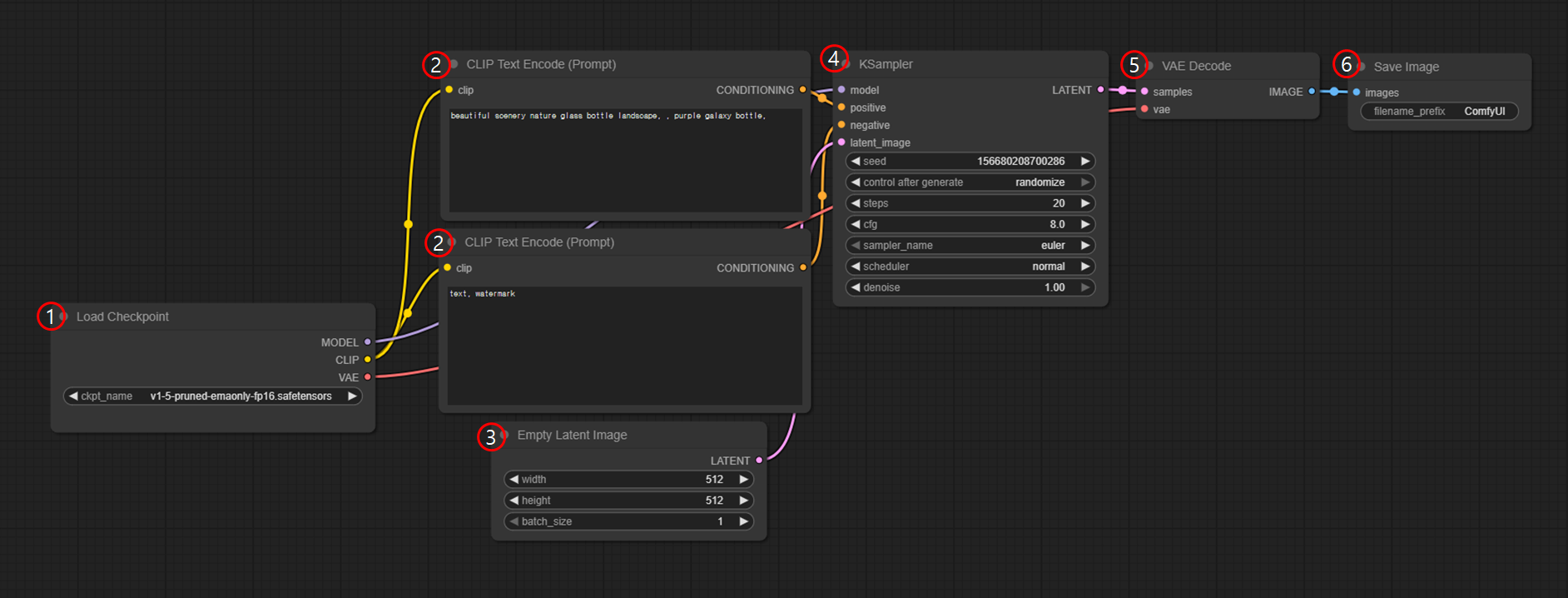The height and width of the screenshot is (598, 1568).
Task: Click CONDITIONING output port of beautiful scenery prompt node
Action: pyautogui.click(x=802, y=90)
